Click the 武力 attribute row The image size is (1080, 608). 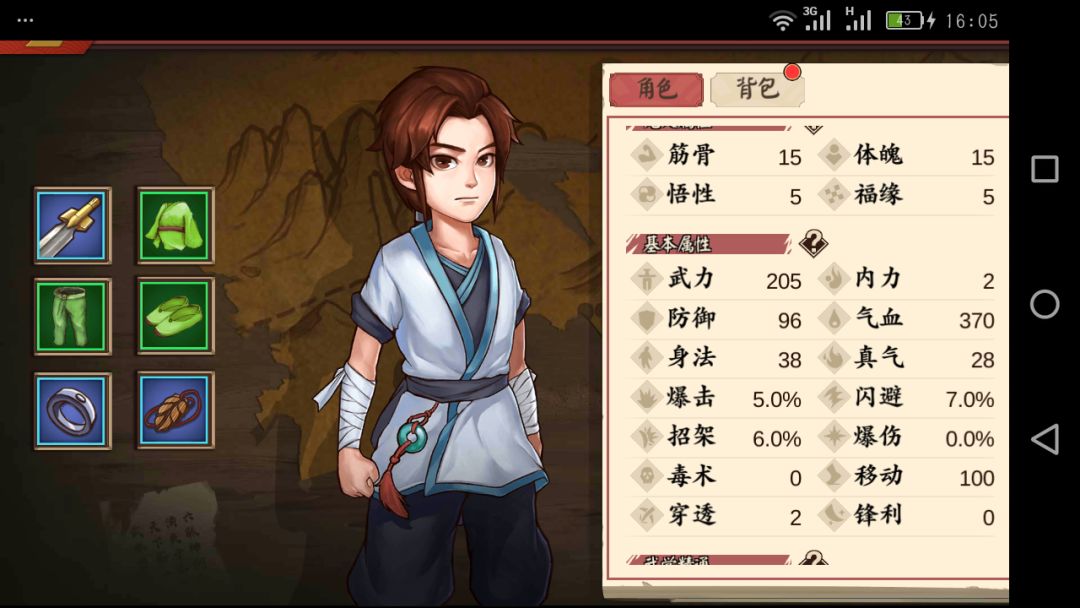pyautogui.click(x=716, y=280)
